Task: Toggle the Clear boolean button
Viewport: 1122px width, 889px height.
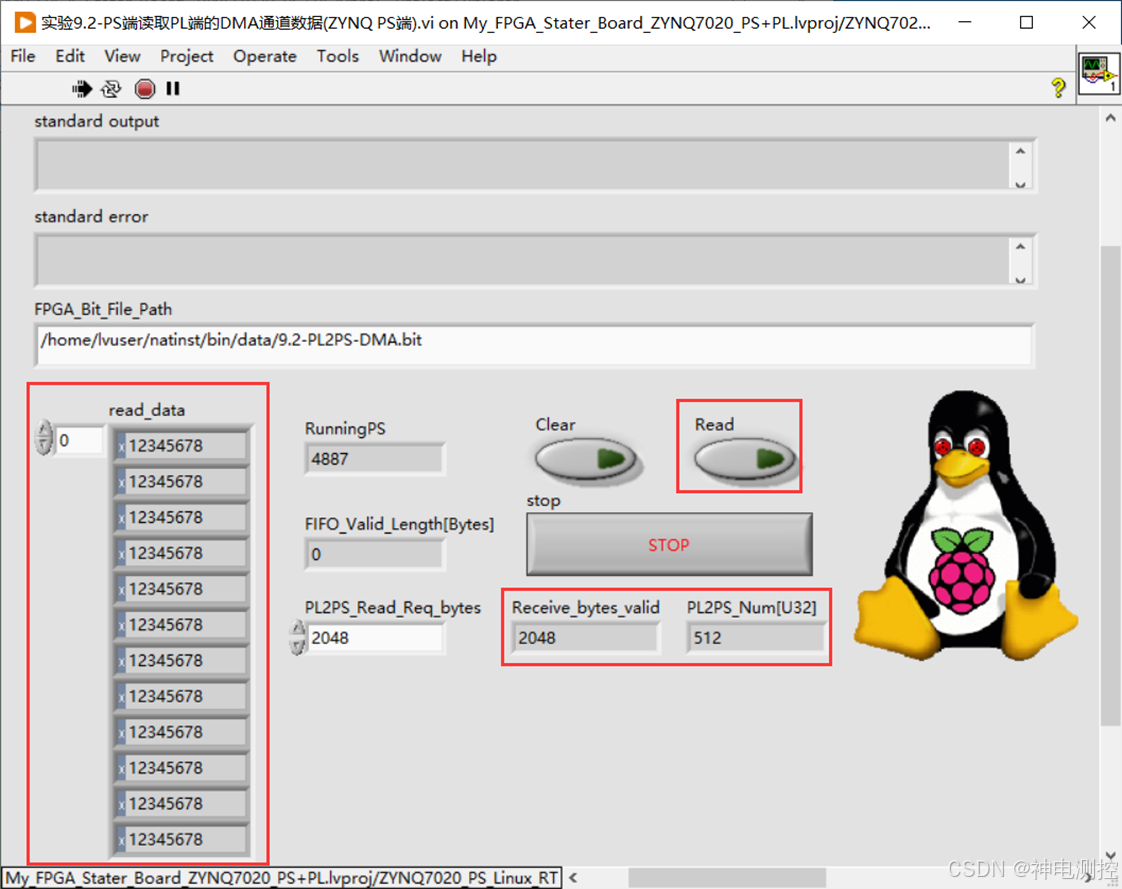Action: [585, 459]
